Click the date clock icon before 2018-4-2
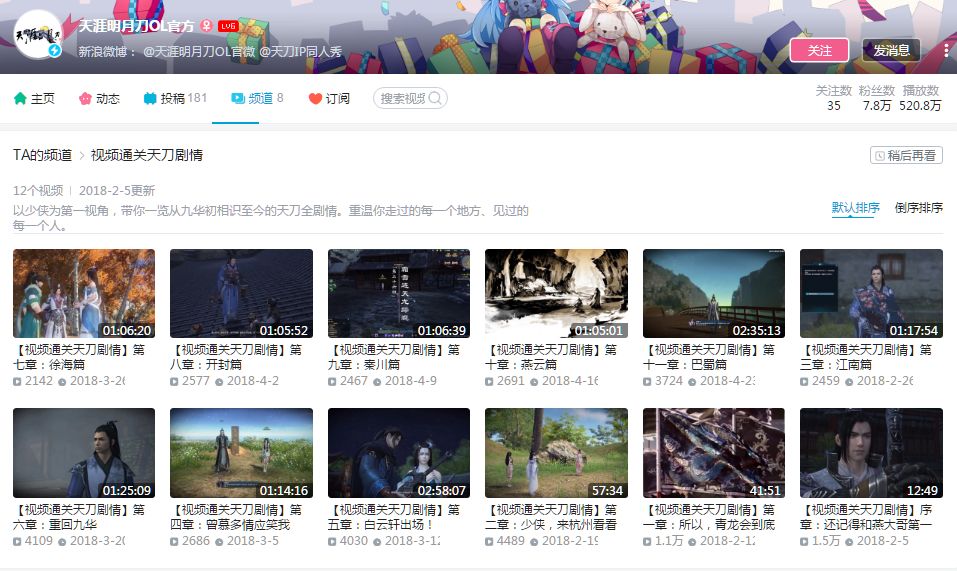 [219, 382]
